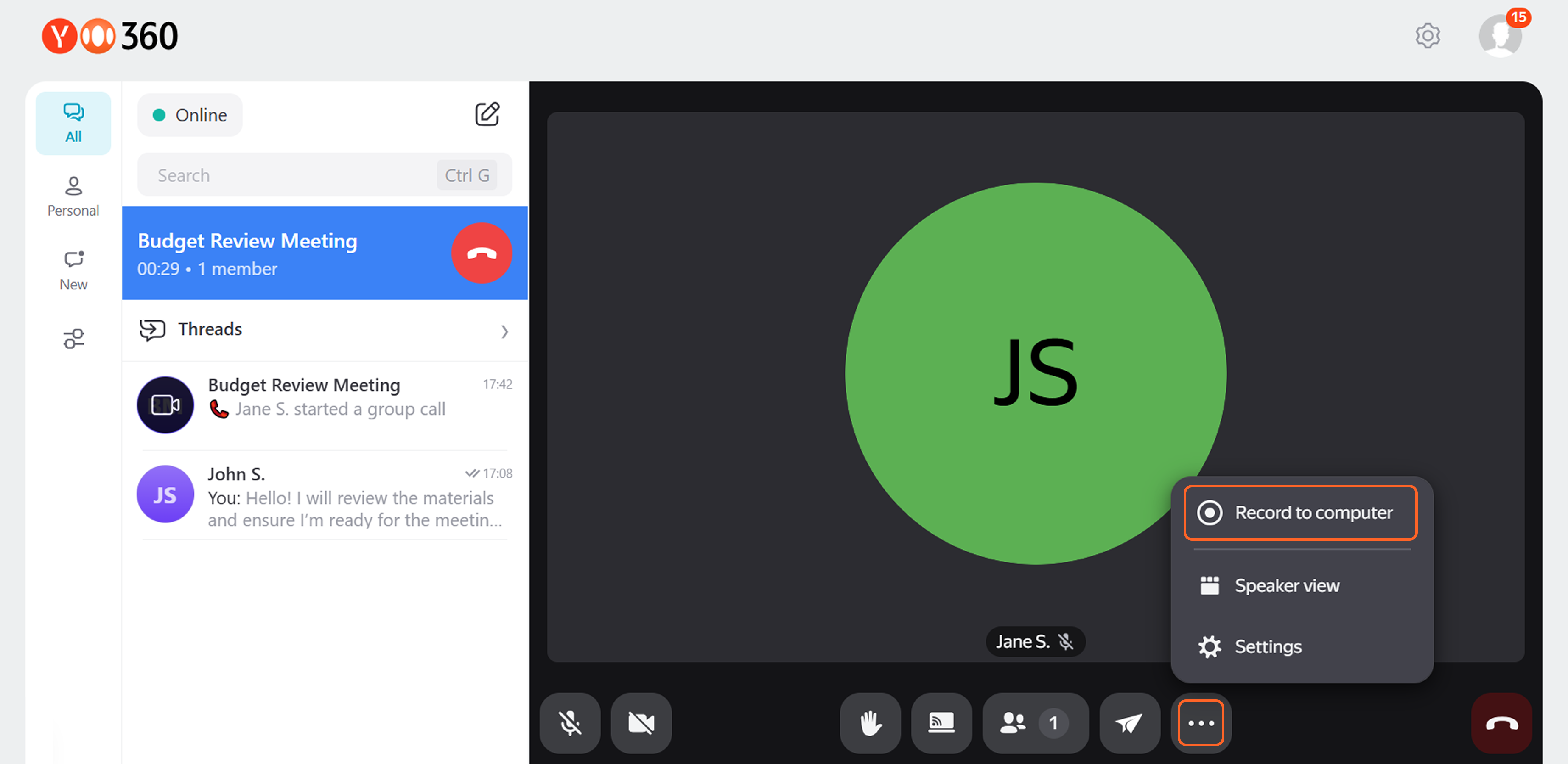
Task: Open the Online status dropdown
Action: coord(190,115)
